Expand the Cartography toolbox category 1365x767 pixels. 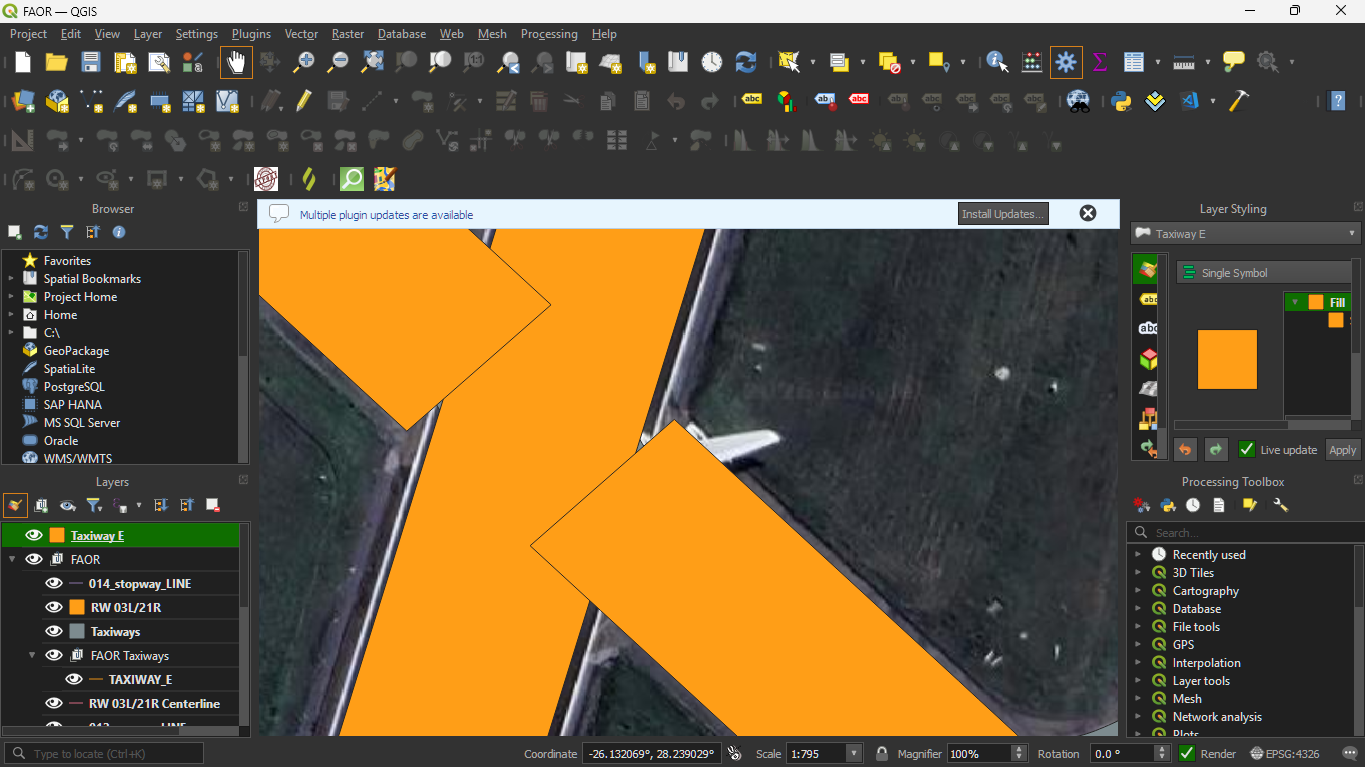coord(1138,591)
